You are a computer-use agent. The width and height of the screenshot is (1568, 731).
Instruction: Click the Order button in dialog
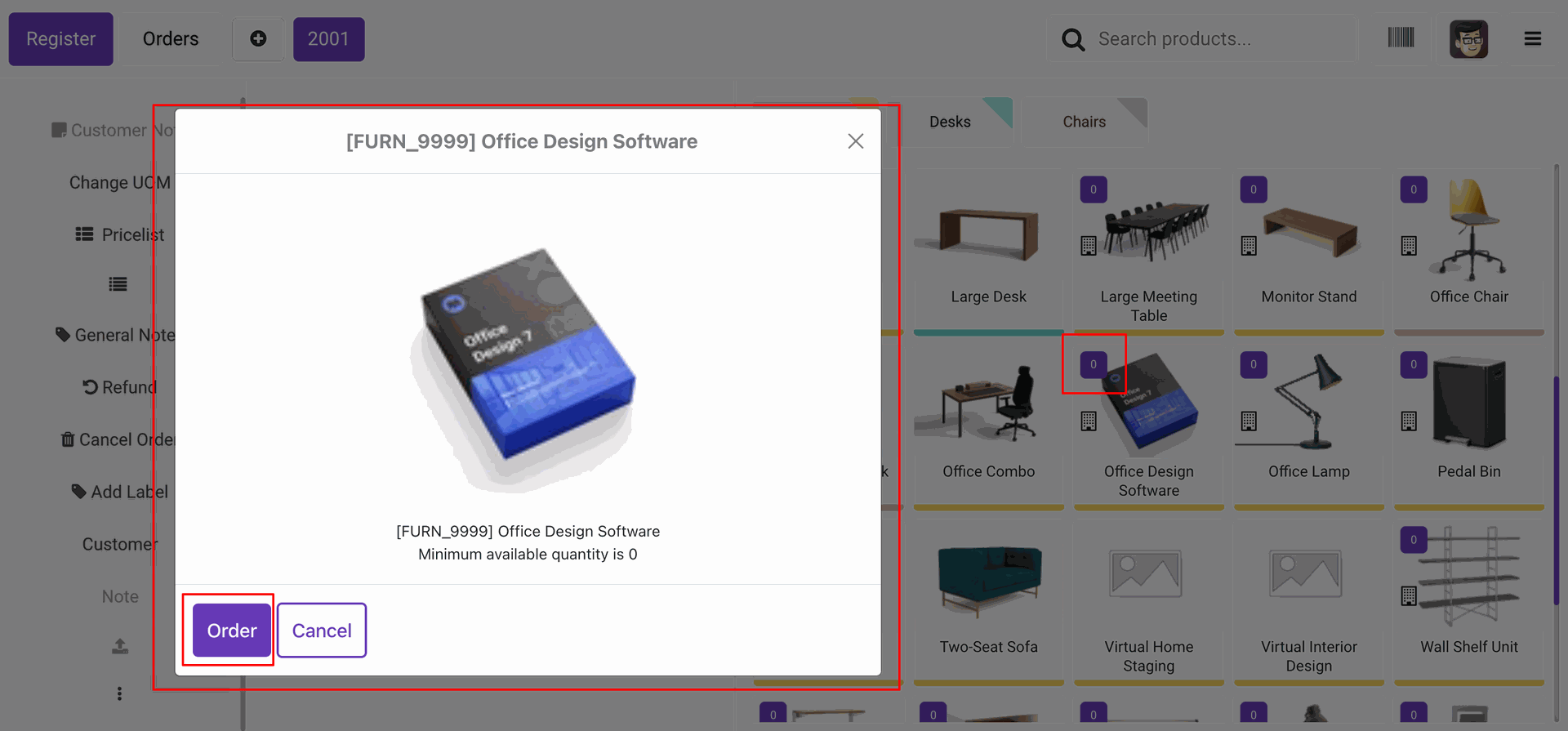pos(232,631)
